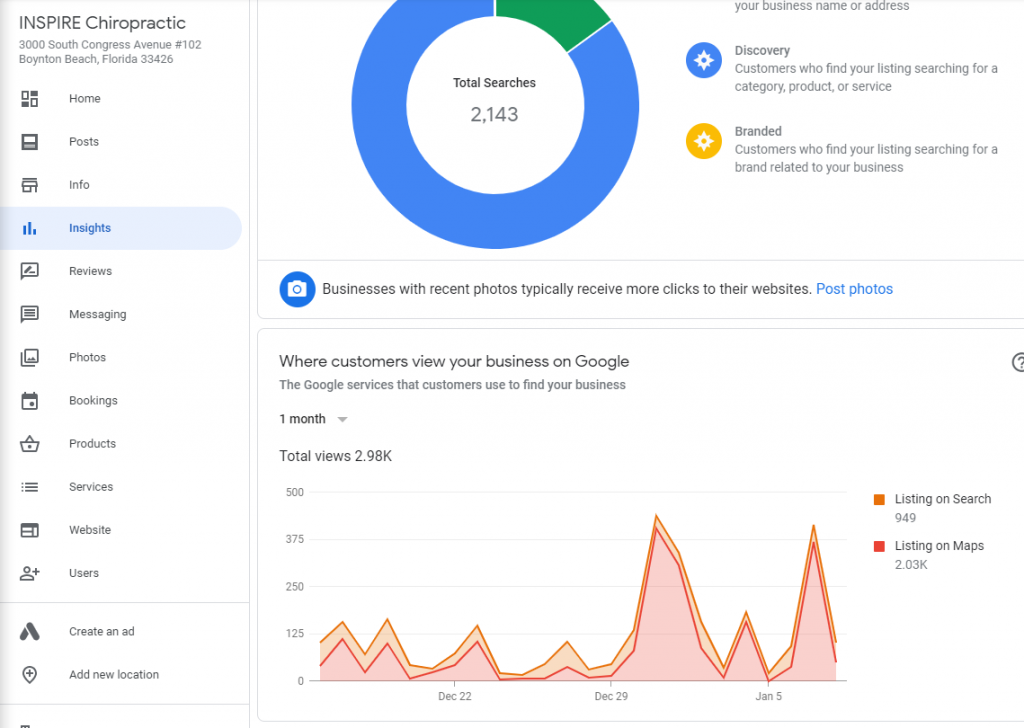The height and width of the screenshot is (728, 1024).
Task: Click the Discovery heading text
Action: [762, 50]
